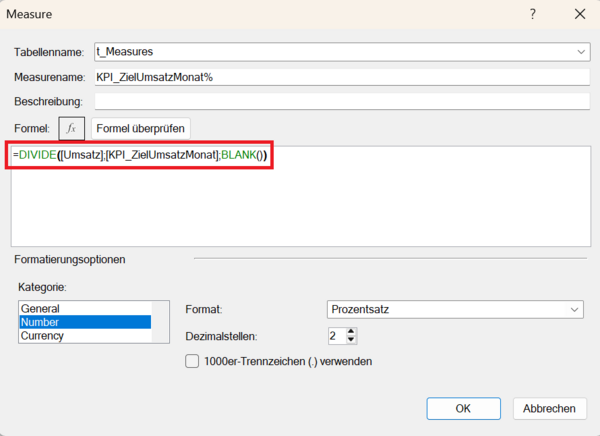
Task: Click [KPI_ZielUmsatzMonat] reference in the formula
Action: 167,157
